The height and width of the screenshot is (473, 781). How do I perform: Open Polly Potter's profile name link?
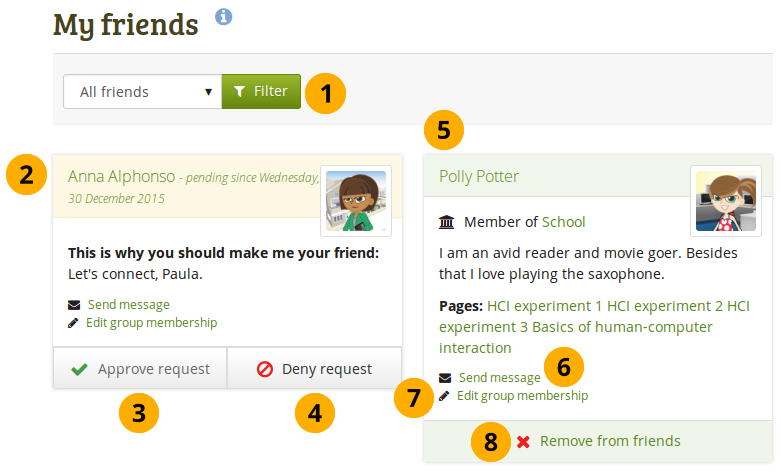pos(478,176)
